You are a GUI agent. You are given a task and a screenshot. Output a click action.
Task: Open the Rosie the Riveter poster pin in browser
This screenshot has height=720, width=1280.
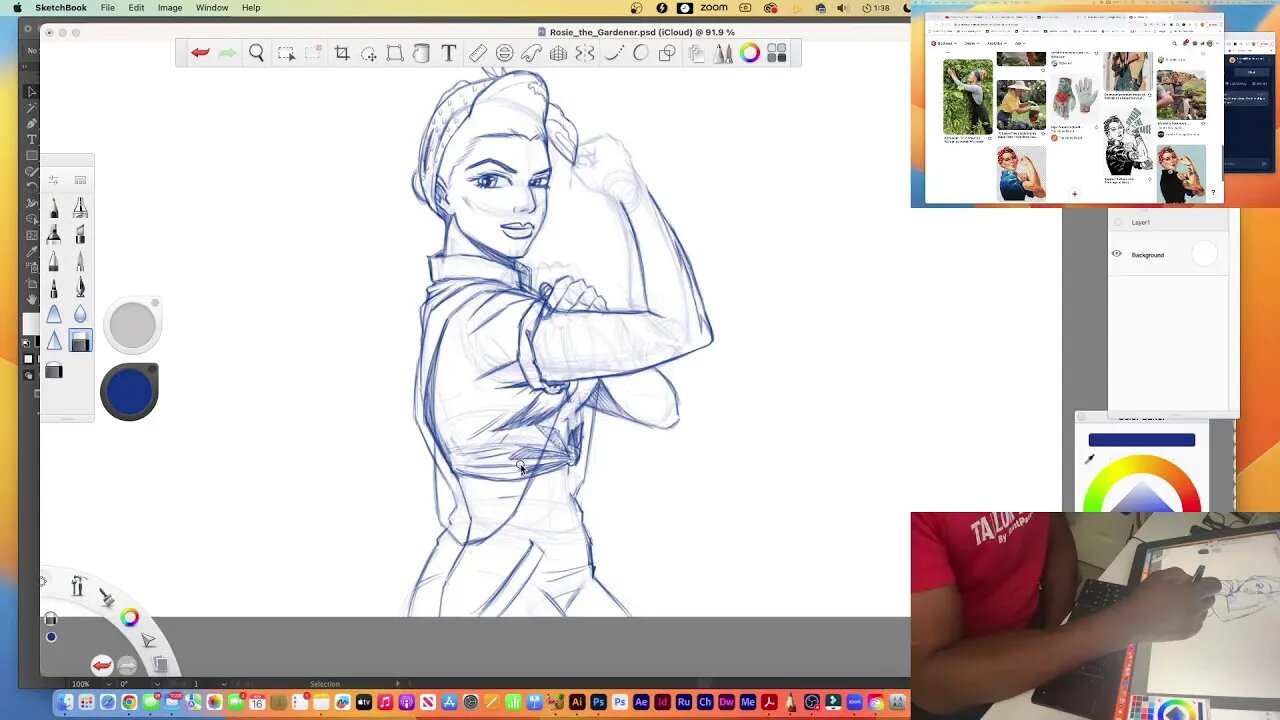pyautogui.click(x=1021, y=173)
